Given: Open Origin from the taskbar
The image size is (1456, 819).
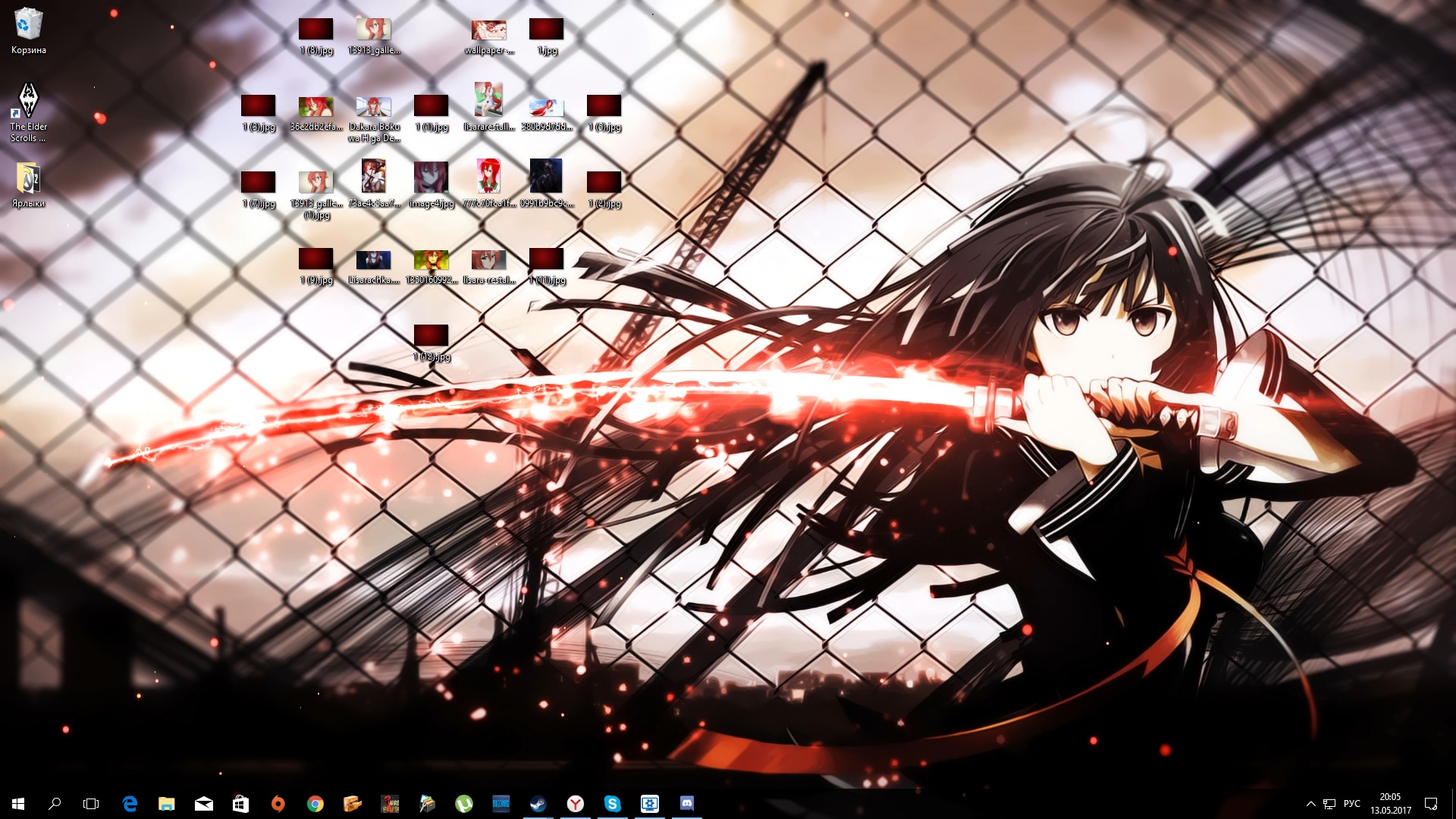Looking at the screenshot, I should (x=278, y=804).
